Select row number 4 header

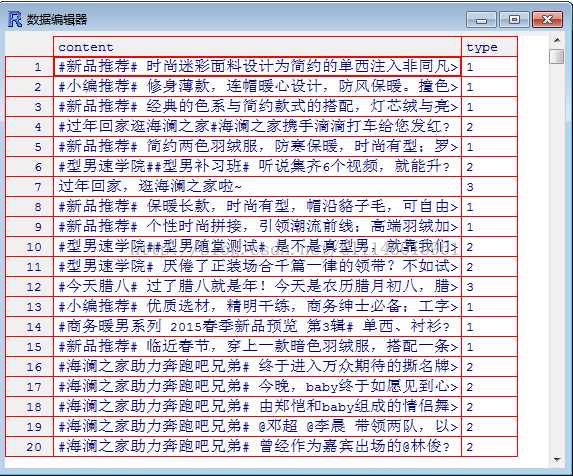[30, 127]
